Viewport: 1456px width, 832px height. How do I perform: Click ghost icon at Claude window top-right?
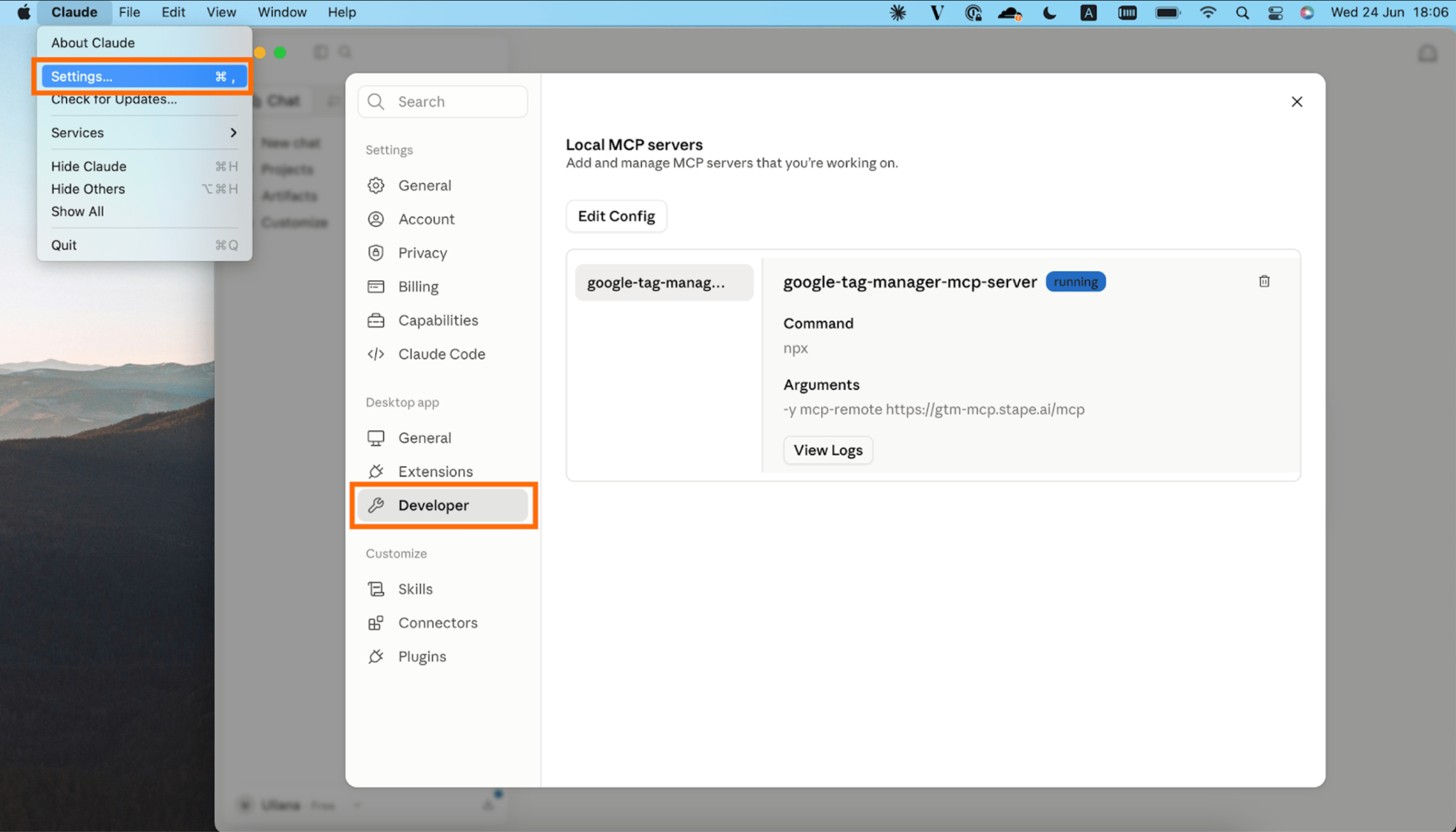(x=1428, y=53)
